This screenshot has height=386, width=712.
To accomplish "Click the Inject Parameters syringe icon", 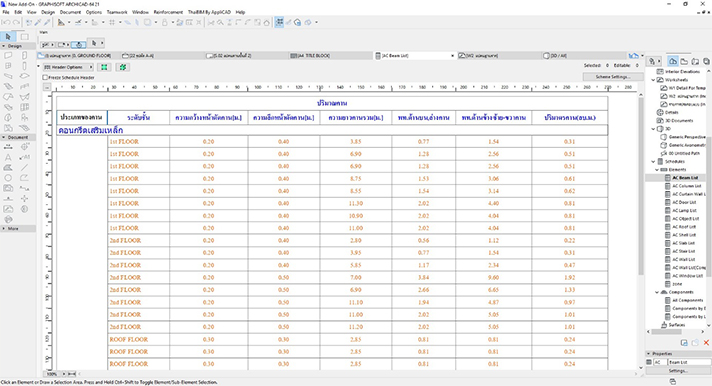I will click(47, 22).
